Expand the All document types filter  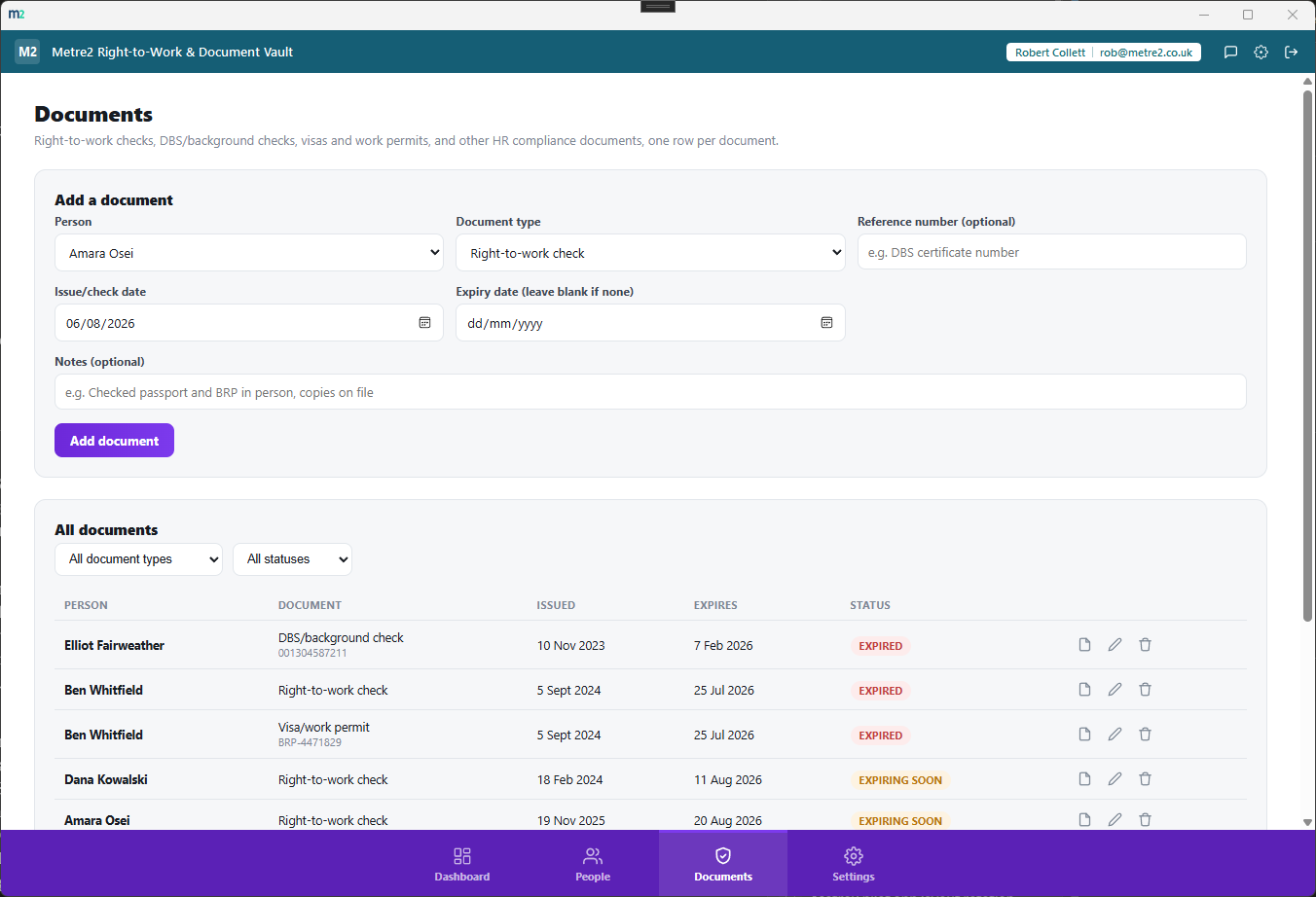click(138, 559)
